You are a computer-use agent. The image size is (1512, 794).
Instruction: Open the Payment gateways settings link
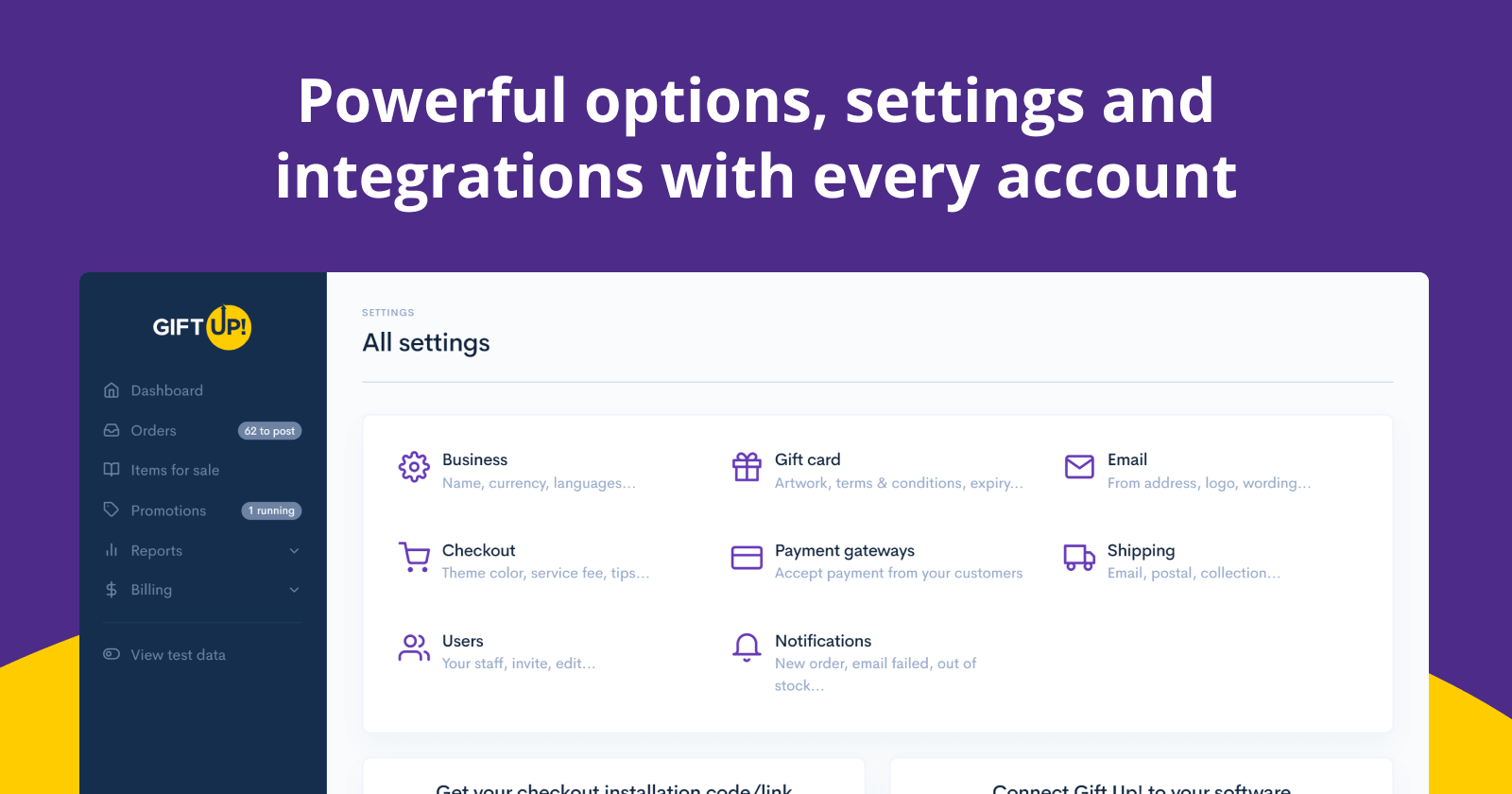click(844, 550)
